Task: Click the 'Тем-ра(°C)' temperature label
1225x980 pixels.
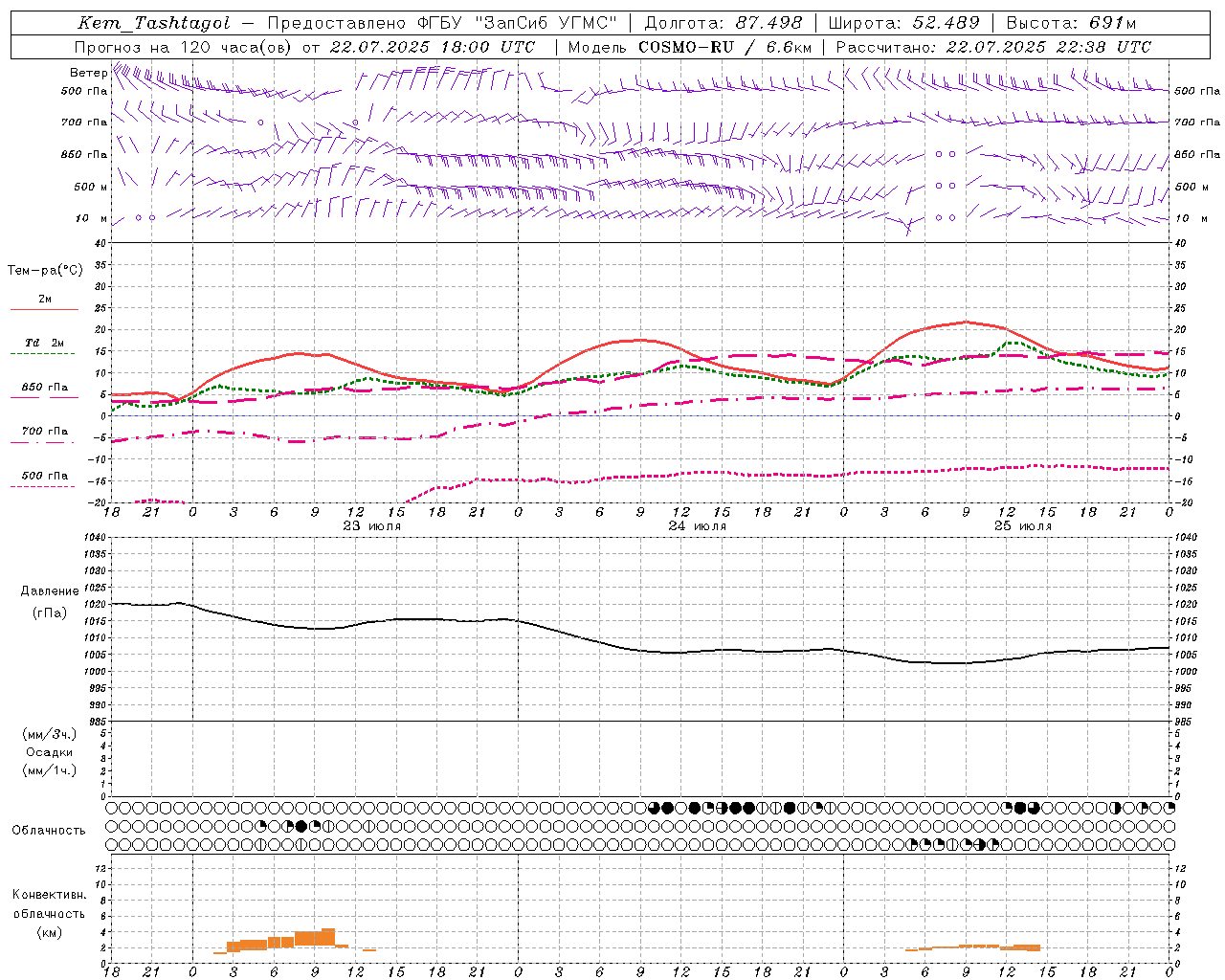Action: click(x=45, y=271)
